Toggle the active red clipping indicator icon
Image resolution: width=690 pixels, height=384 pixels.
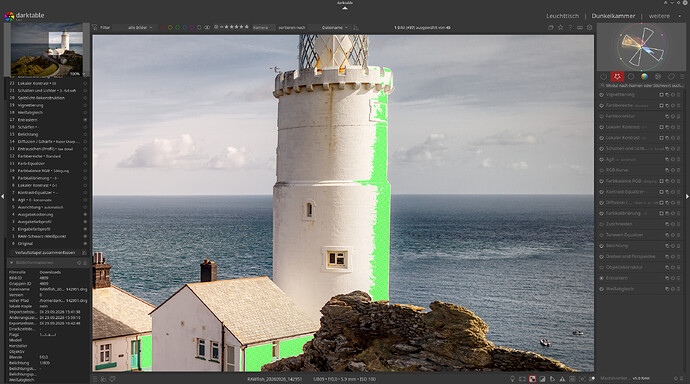(532, 379)
